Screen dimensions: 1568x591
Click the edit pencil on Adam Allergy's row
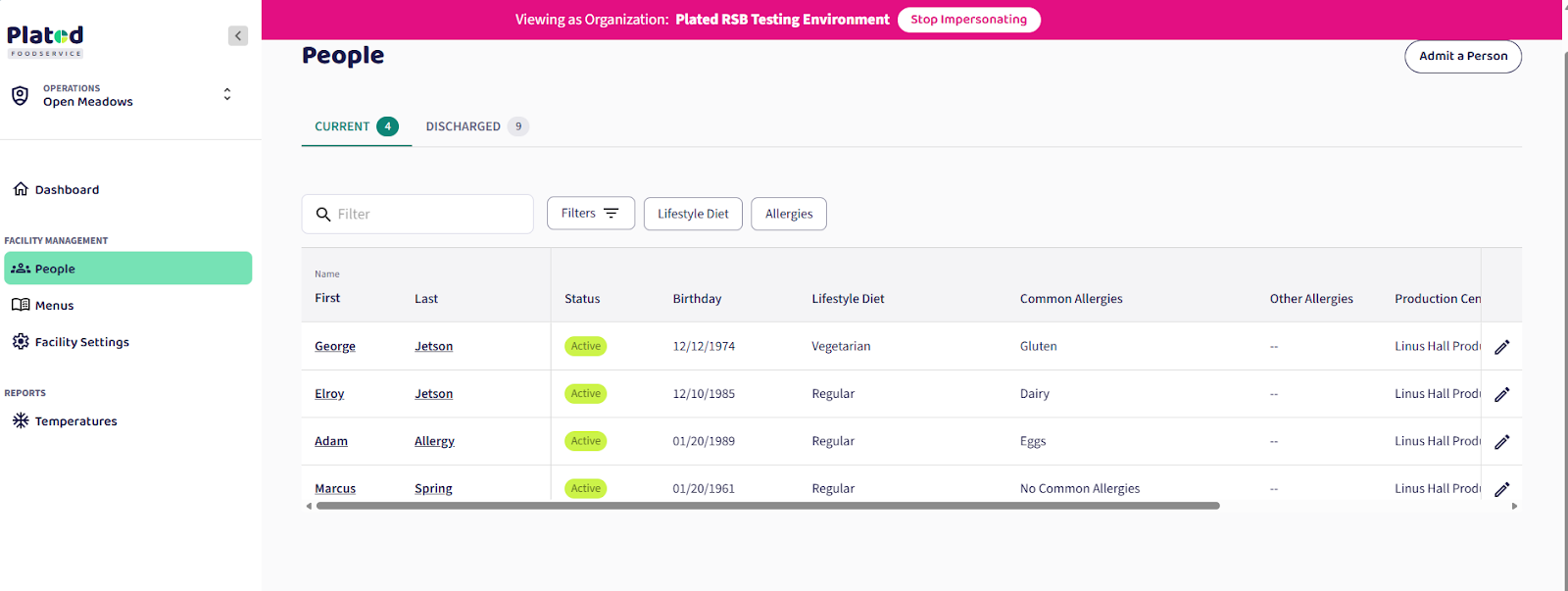click(1501, 442)
